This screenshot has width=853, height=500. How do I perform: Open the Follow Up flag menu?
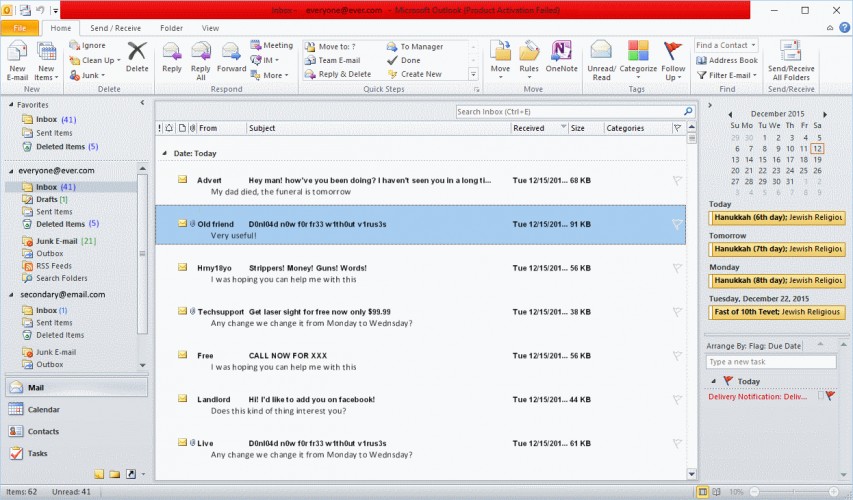[x=673, y=61]
